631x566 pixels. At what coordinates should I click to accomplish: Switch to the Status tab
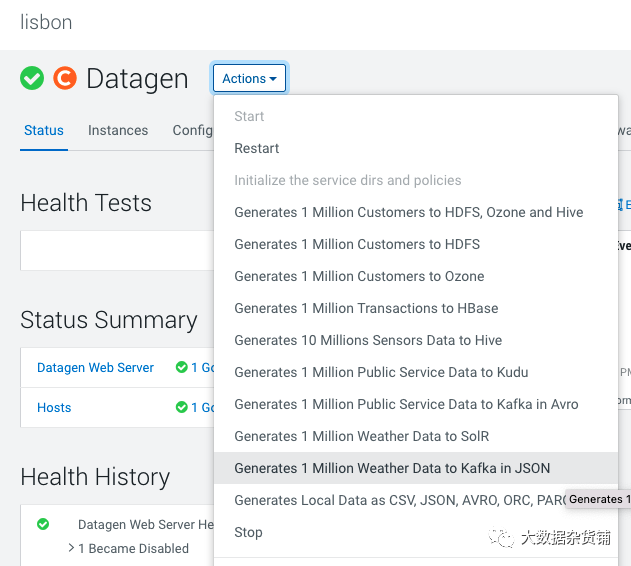(x=43, y=130)
